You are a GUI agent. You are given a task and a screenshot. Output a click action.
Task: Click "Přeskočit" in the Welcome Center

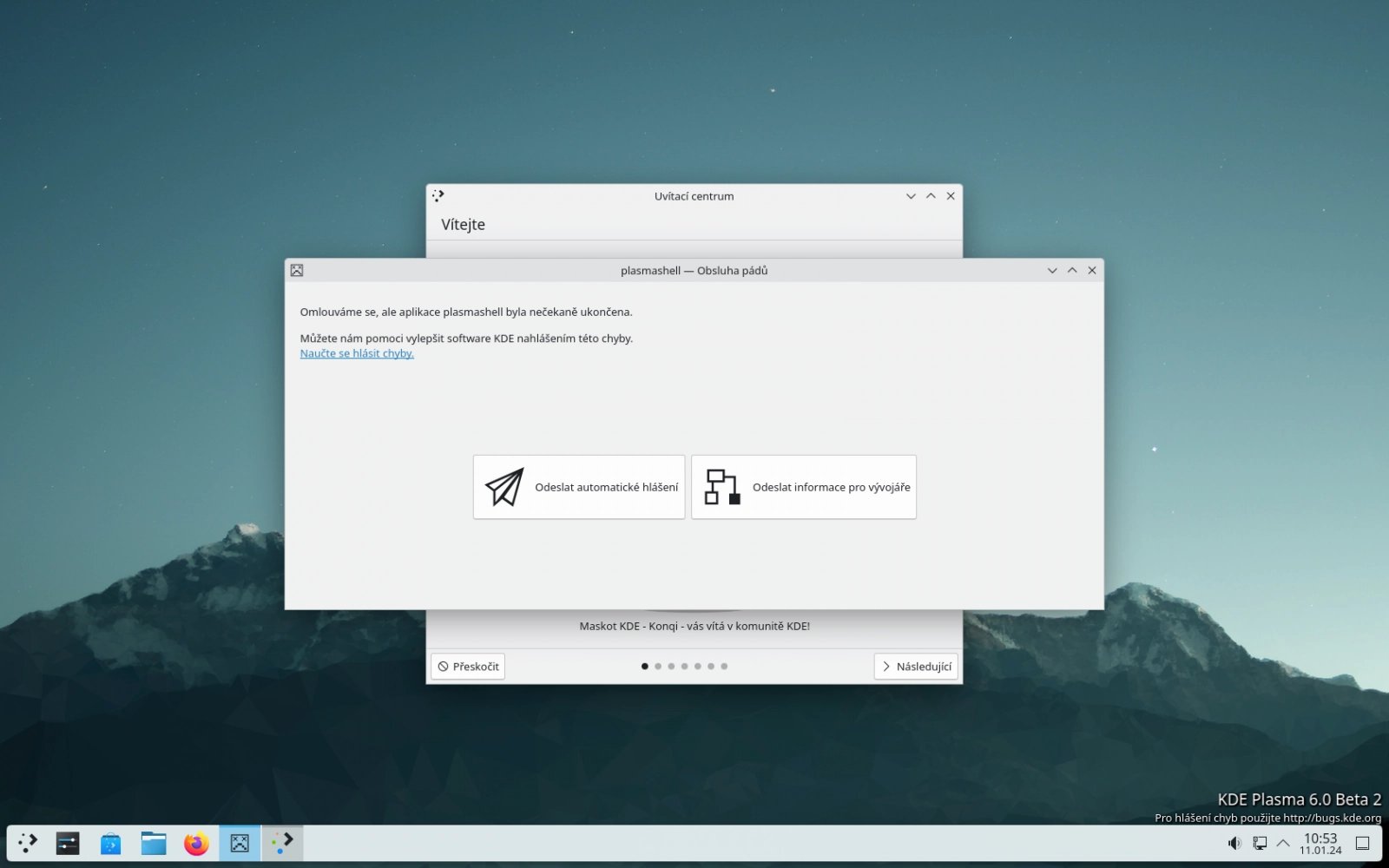coord(468,667)
